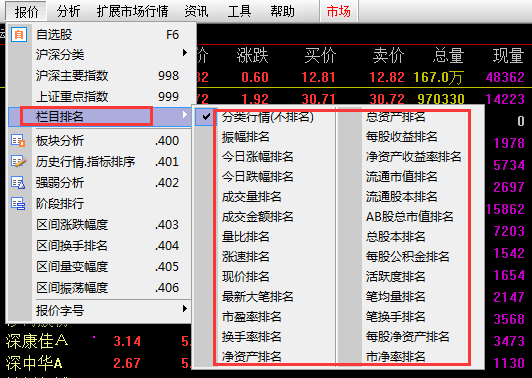Screen dimensions: 532x378
Task: Select 流通股本排名 in submenu
Action: click(x=401, y=197)
